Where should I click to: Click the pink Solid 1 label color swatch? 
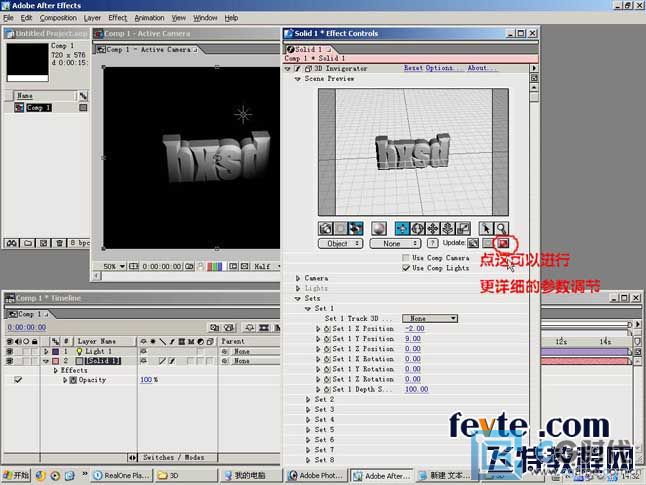tap(56, 361)
